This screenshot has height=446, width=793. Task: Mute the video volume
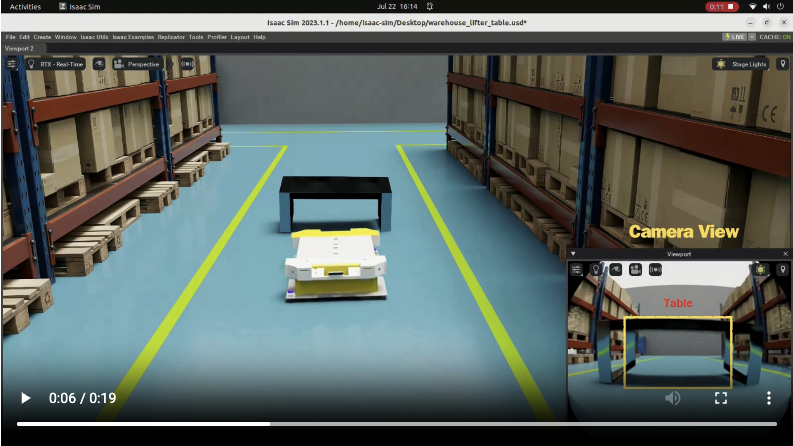(x=673, y=398)
